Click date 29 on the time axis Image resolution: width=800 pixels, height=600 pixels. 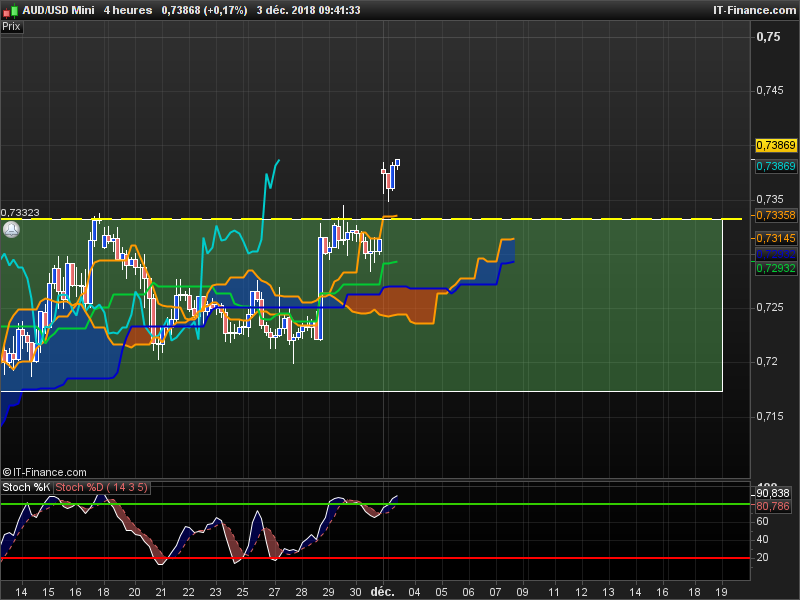coord(329,592)
